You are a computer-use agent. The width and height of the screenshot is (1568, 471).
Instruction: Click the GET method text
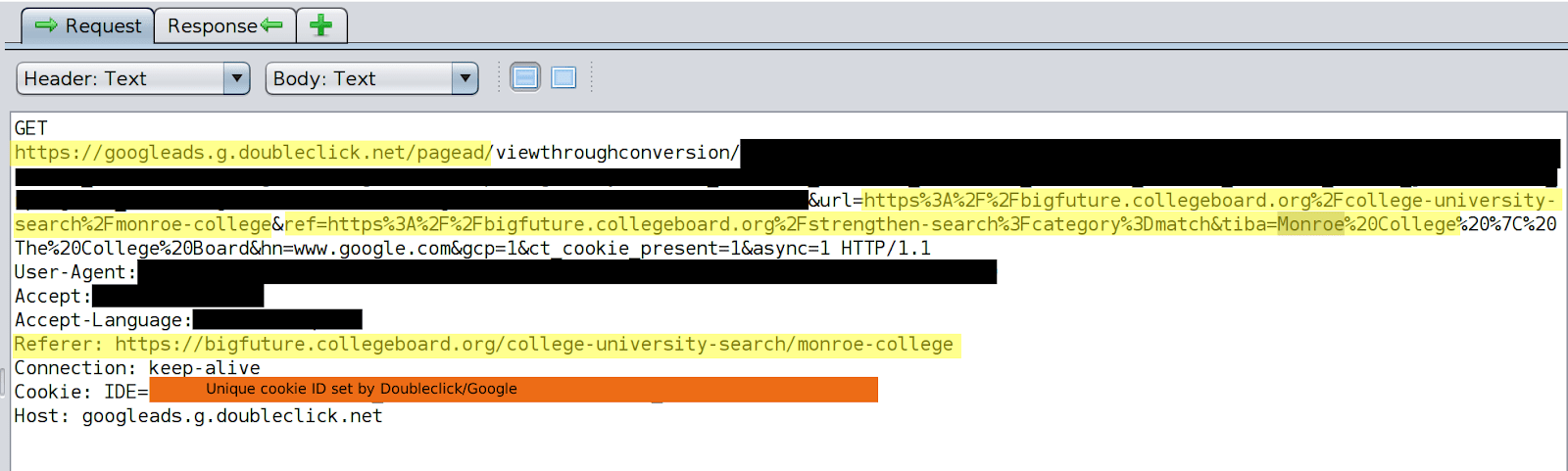pyautogui.click(x=30, y=128)
